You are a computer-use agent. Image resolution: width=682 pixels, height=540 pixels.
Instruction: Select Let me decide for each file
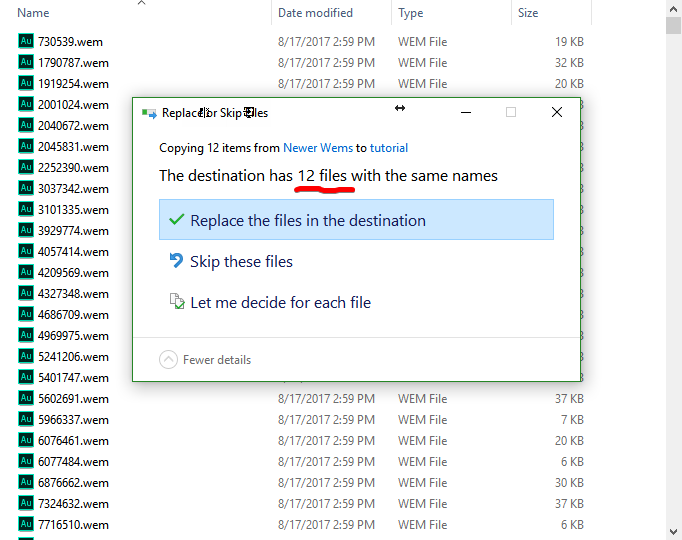280,303
